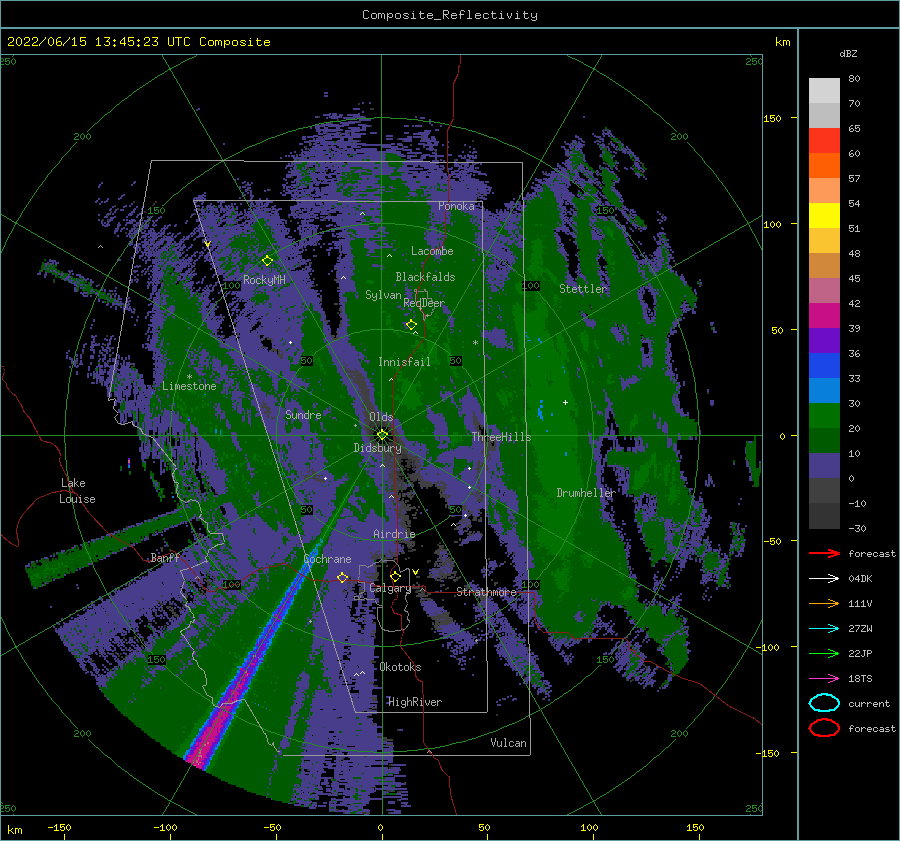The width and height of the screenshot is (900, 841).
Task: Click the Airdrie city label
Action: pos(394,534)
